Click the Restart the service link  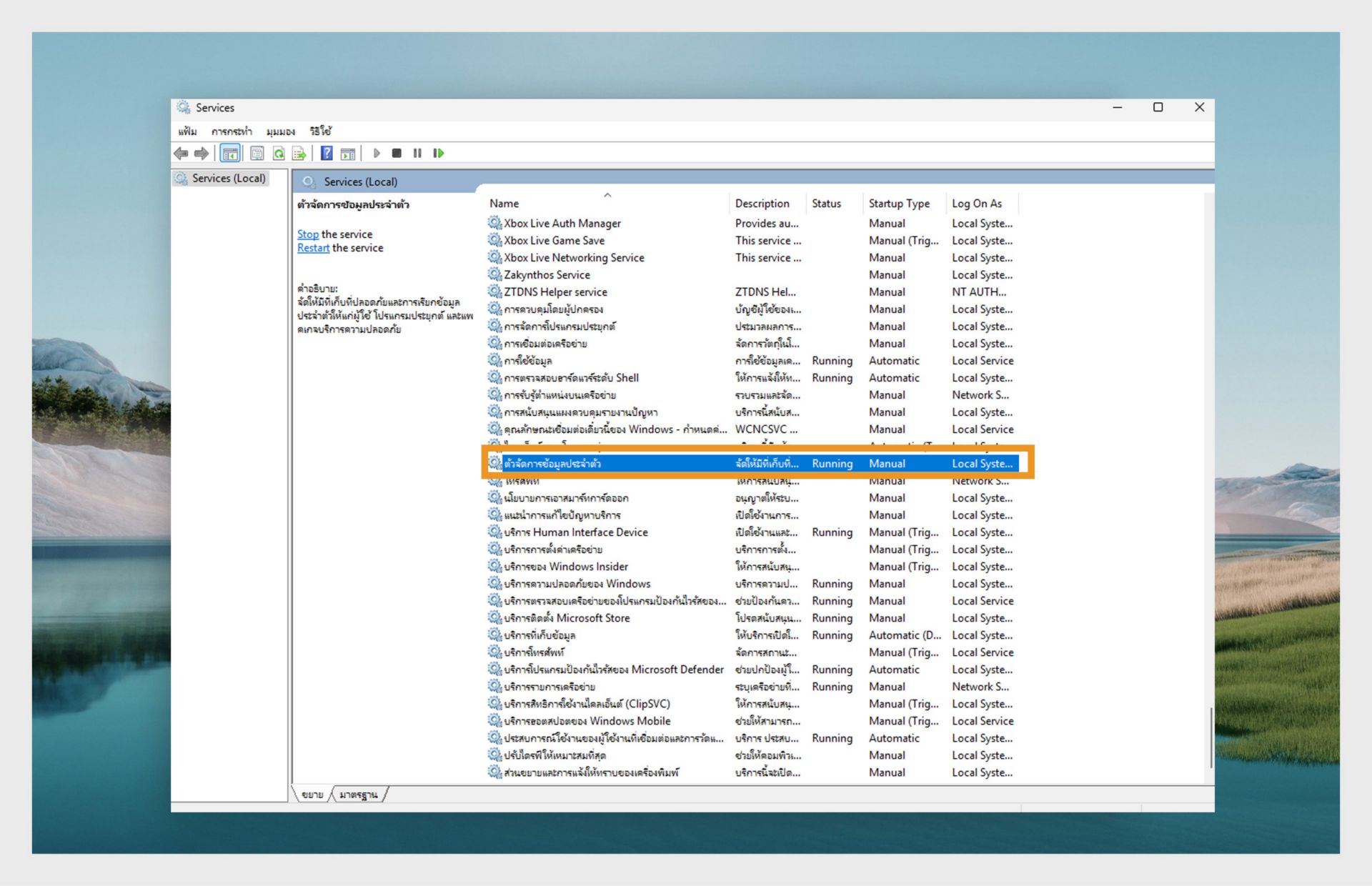click(313, 248)
